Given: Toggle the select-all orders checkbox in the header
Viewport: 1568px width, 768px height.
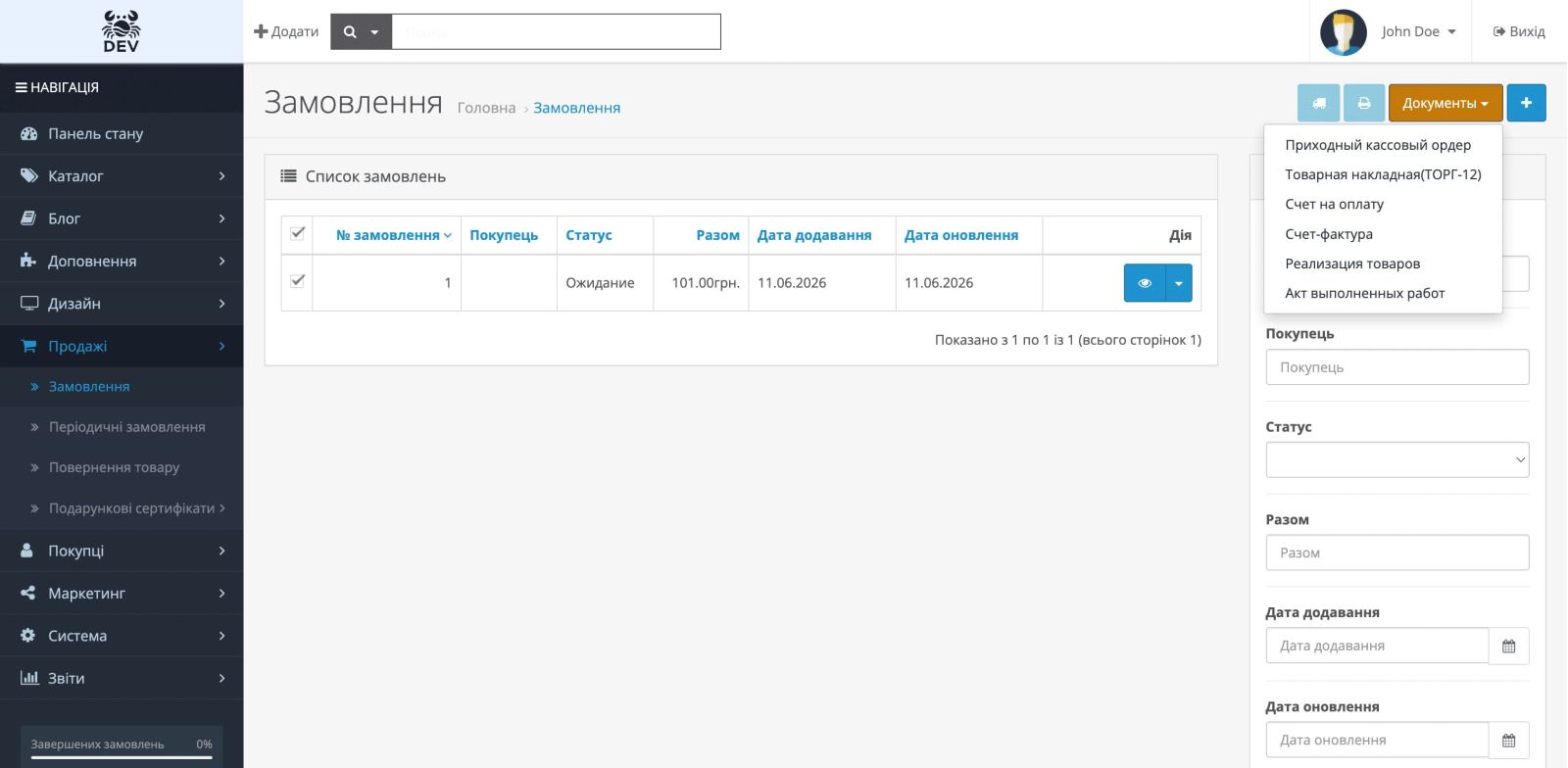Looking at the screenshot, I should pos(298,233).
